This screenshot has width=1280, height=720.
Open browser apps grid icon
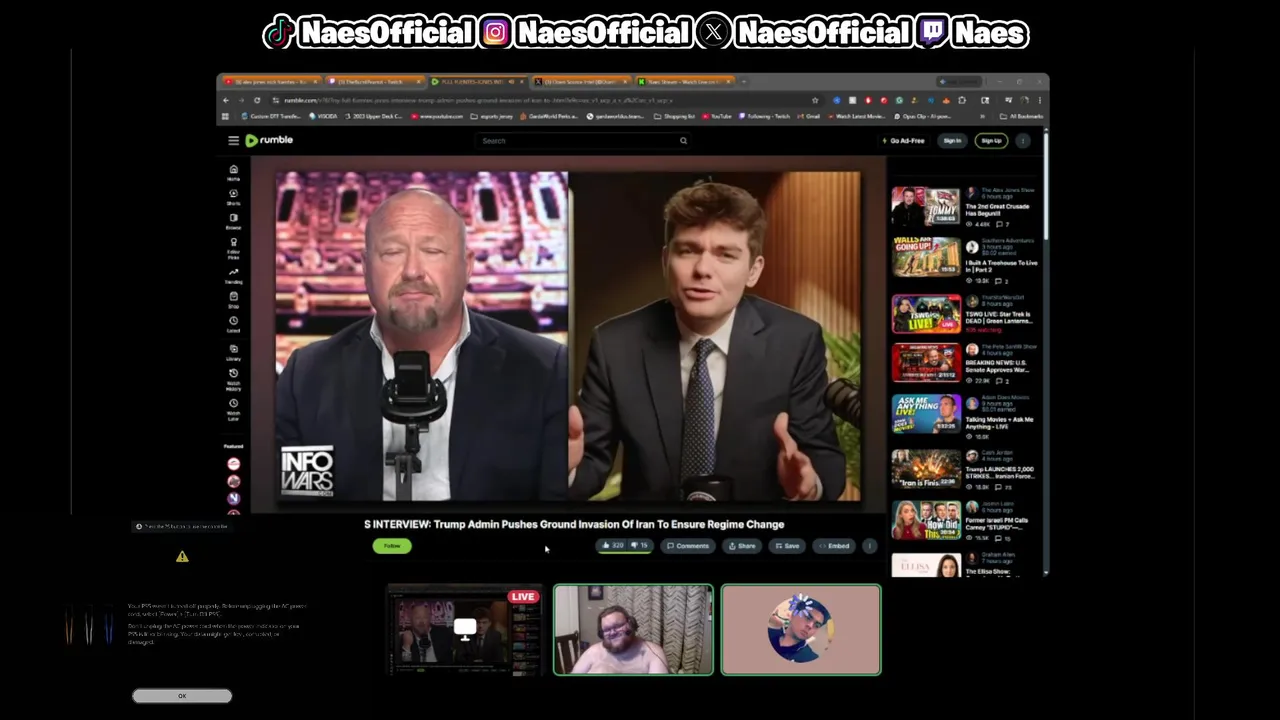tap(225, 116)
